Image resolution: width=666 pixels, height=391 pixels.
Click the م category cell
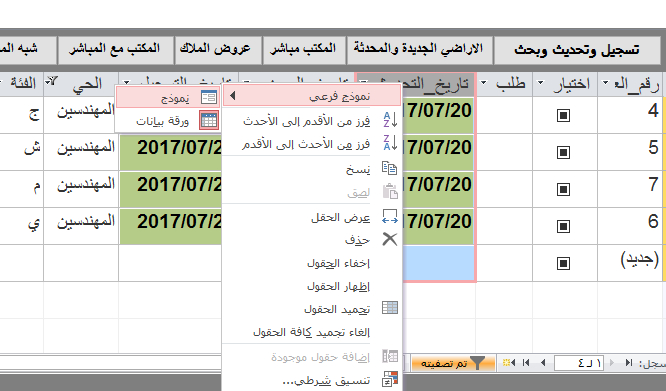point(21,188)
